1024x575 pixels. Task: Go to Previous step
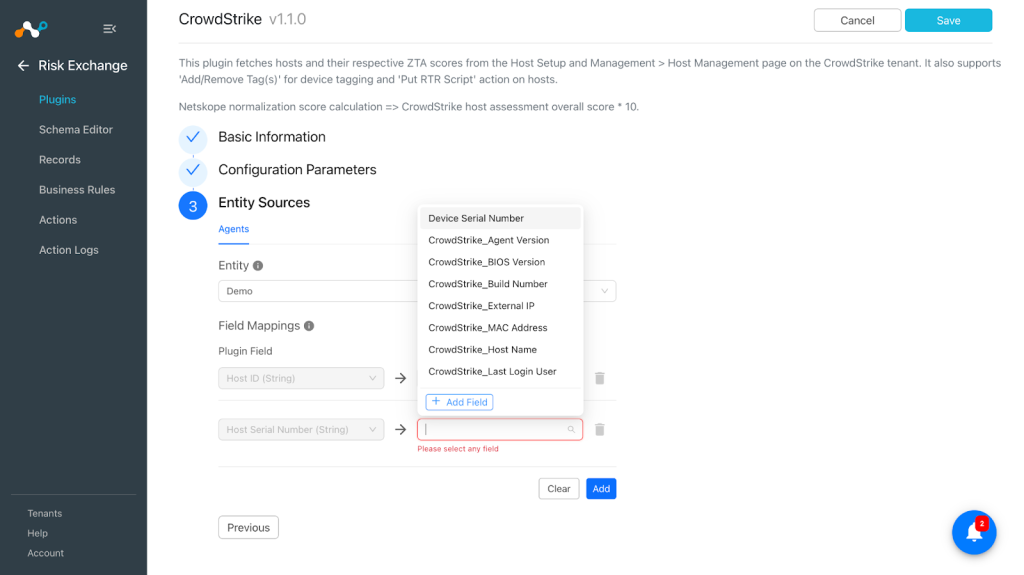pyautogui.click(x=248, y=527)
